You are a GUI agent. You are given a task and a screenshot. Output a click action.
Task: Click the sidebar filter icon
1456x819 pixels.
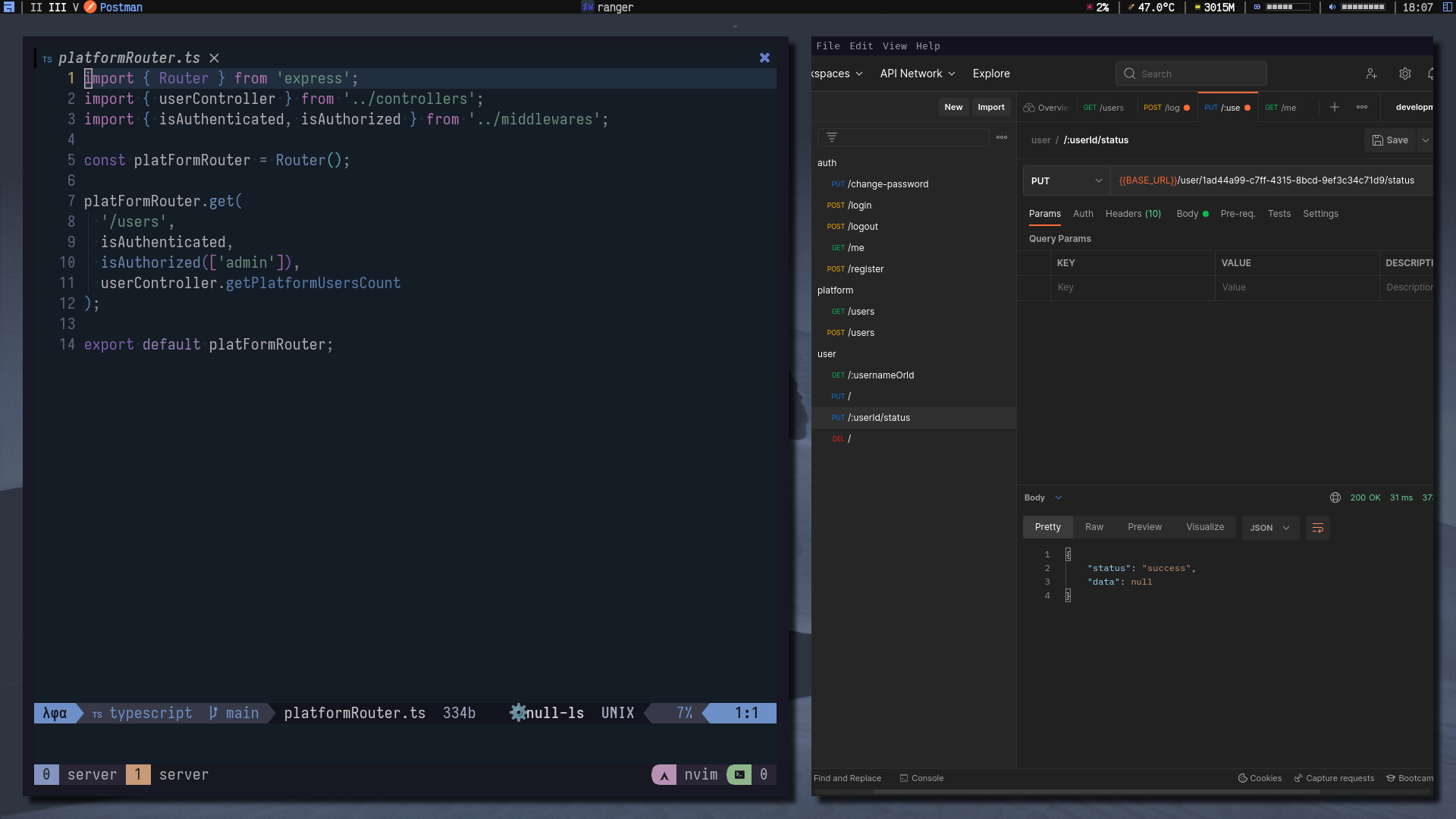[831, 137]
